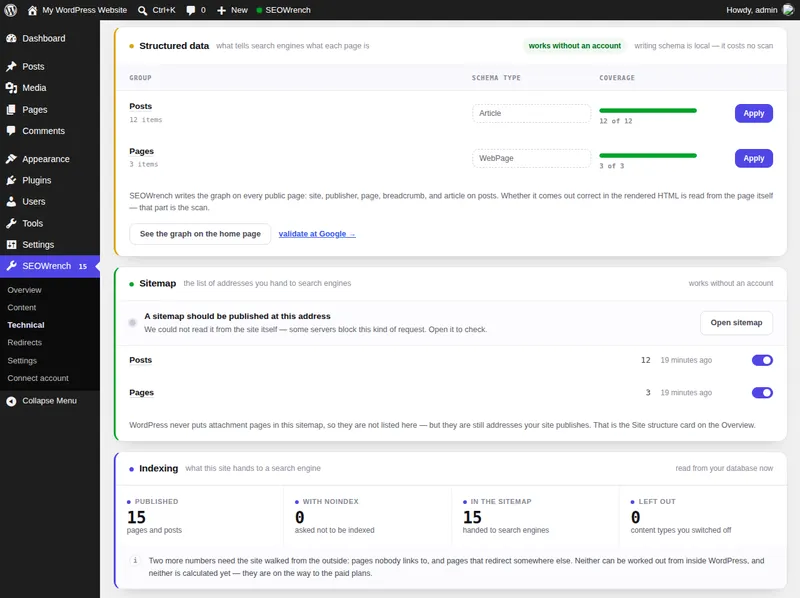The width and height of the screenshot is (800, 598).
Task: Click the Posts coverage progress bar
Action: (x=647, y=111)
